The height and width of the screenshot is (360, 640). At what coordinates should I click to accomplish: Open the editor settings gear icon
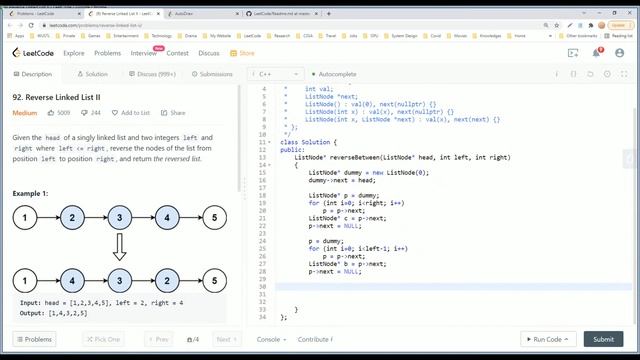point(607,74)
